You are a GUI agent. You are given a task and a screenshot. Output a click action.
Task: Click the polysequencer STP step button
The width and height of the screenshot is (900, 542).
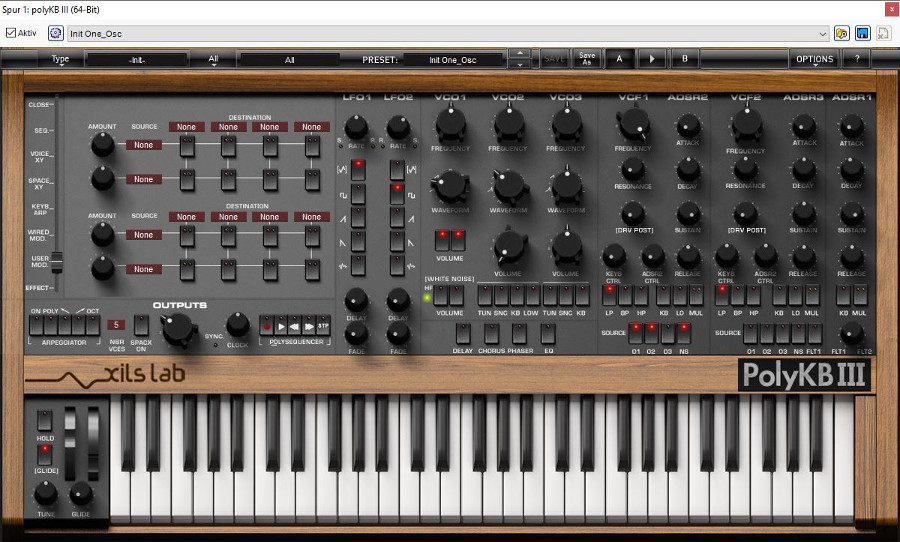tap(324, 326)
